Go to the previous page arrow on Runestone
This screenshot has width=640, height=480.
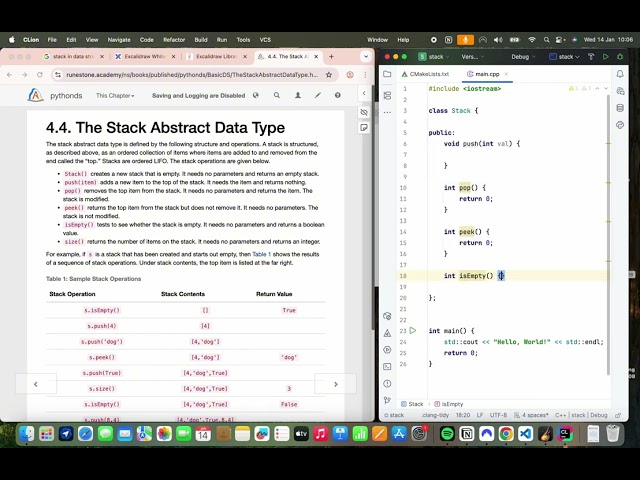point(36,384)
